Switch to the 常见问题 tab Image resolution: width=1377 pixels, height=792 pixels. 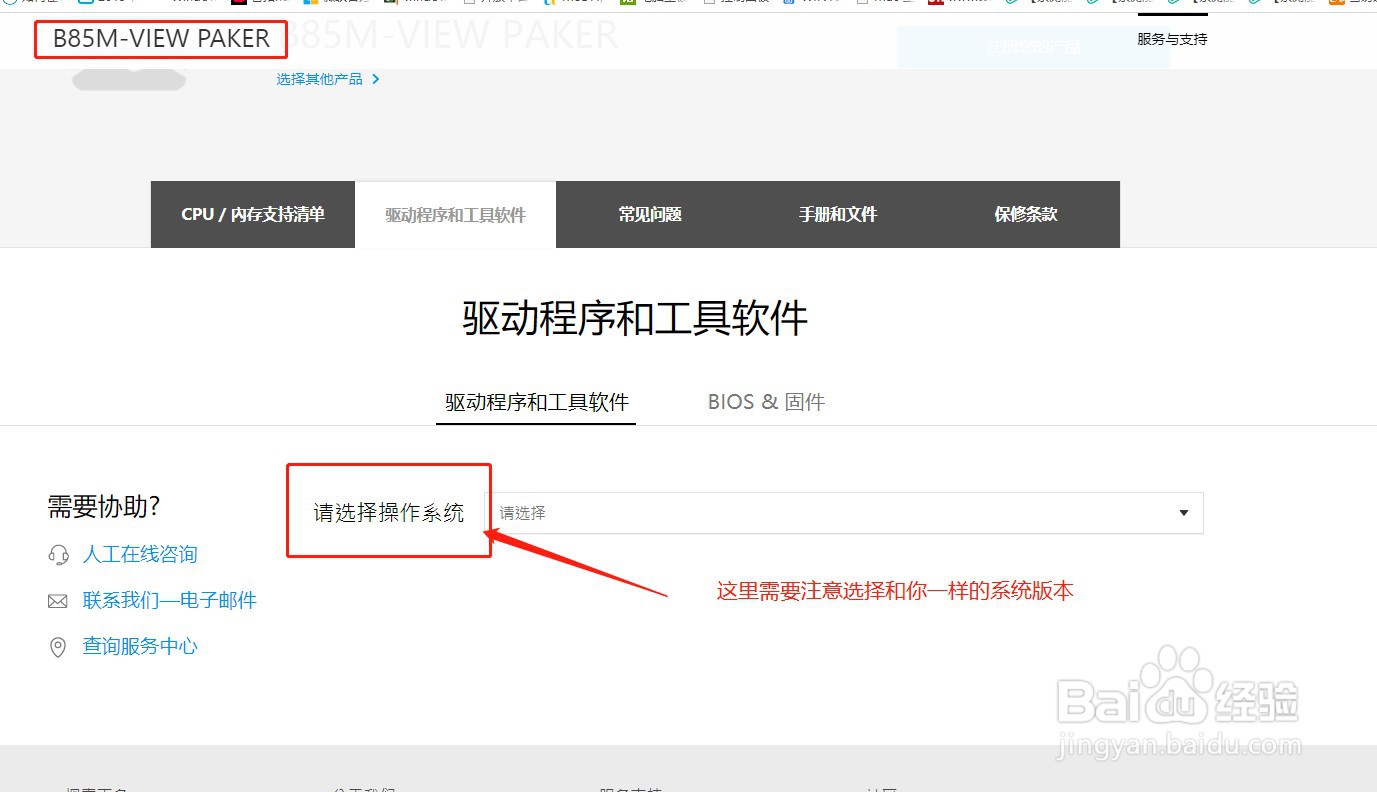[649, 214]
